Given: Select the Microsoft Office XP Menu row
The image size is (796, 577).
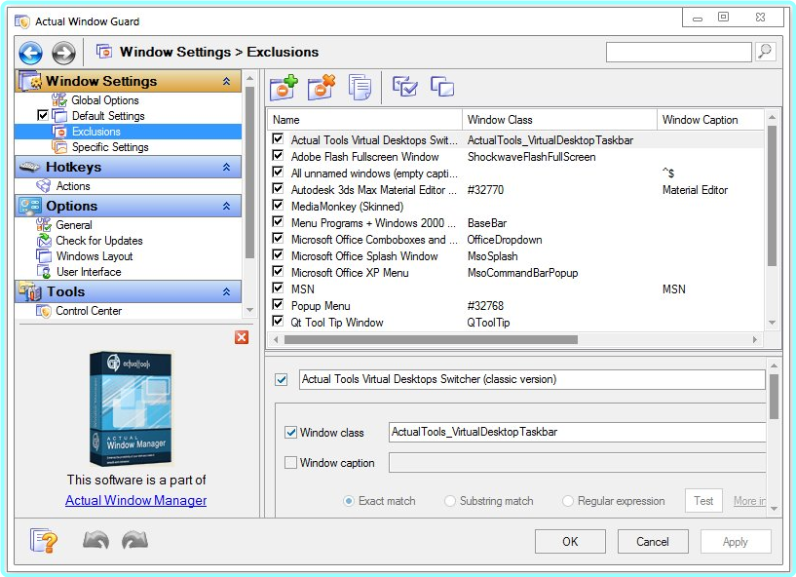Looking at the screenshot, I should (515, 273).
